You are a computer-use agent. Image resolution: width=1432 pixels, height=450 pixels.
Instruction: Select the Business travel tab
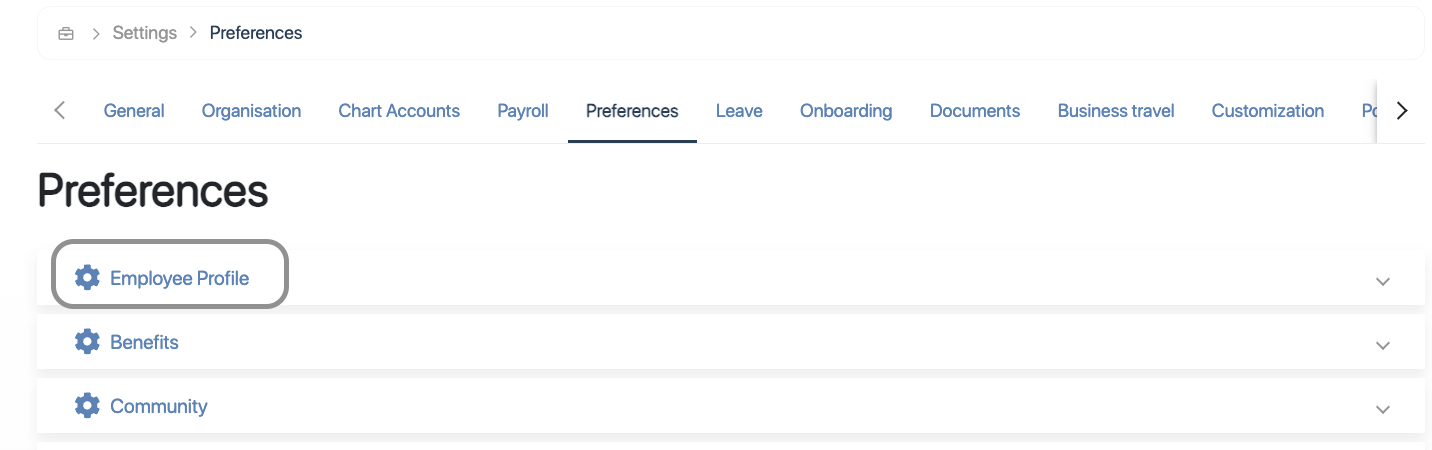click(x=1116, y=111)
